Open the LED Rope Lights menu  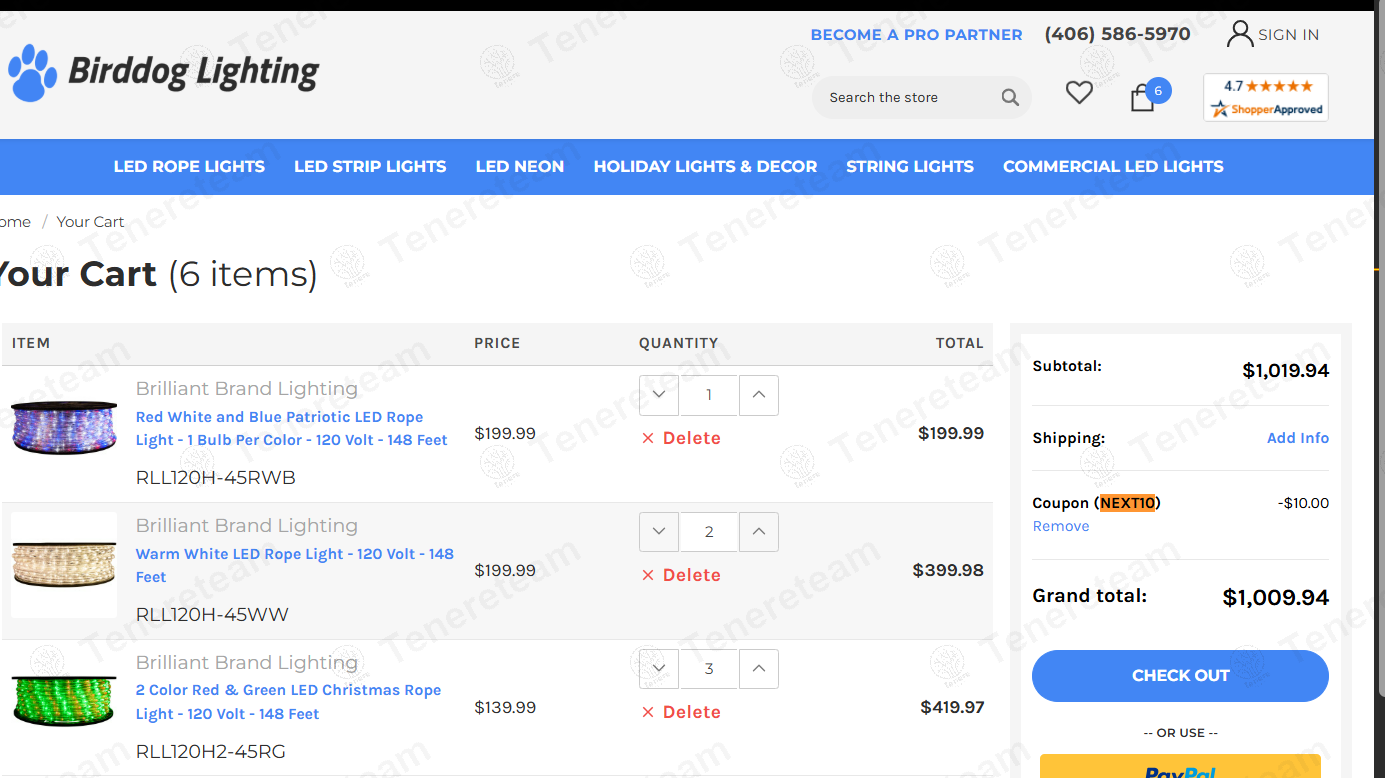(189, 167)
